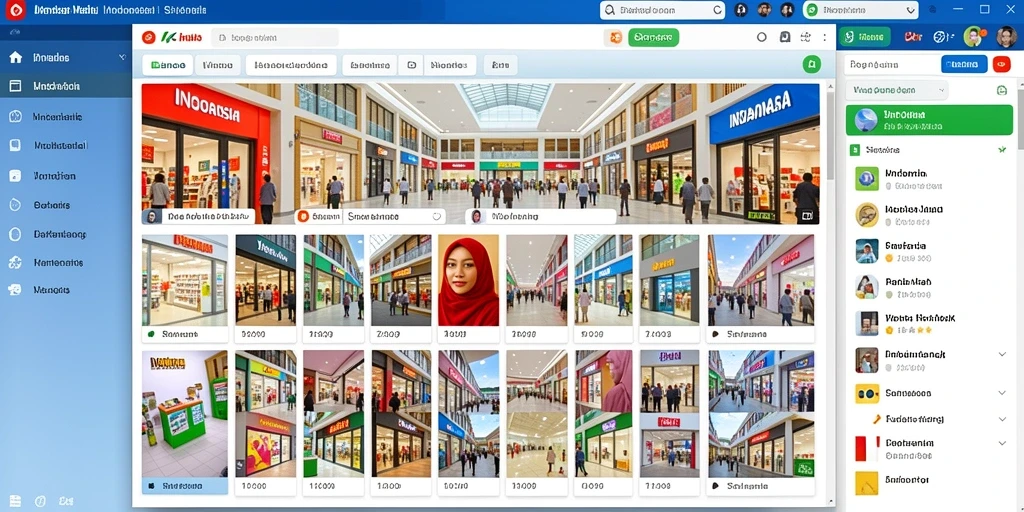The image size is (1024, 512).
Task: Click the bookmark page icon in the inner toolbar
Action: click(x=785, y=37)
